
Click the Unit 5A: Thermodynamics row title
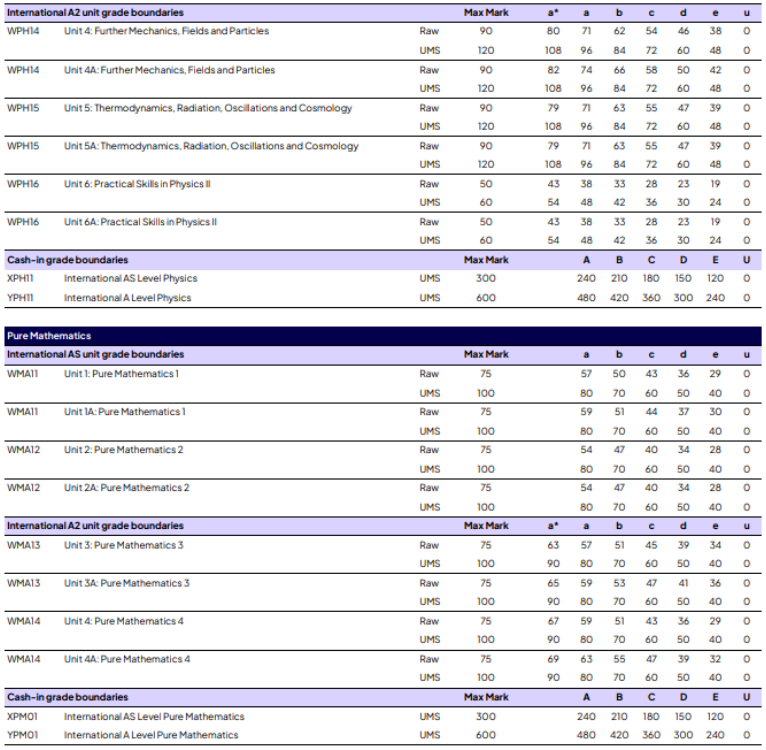click(211, 146)
